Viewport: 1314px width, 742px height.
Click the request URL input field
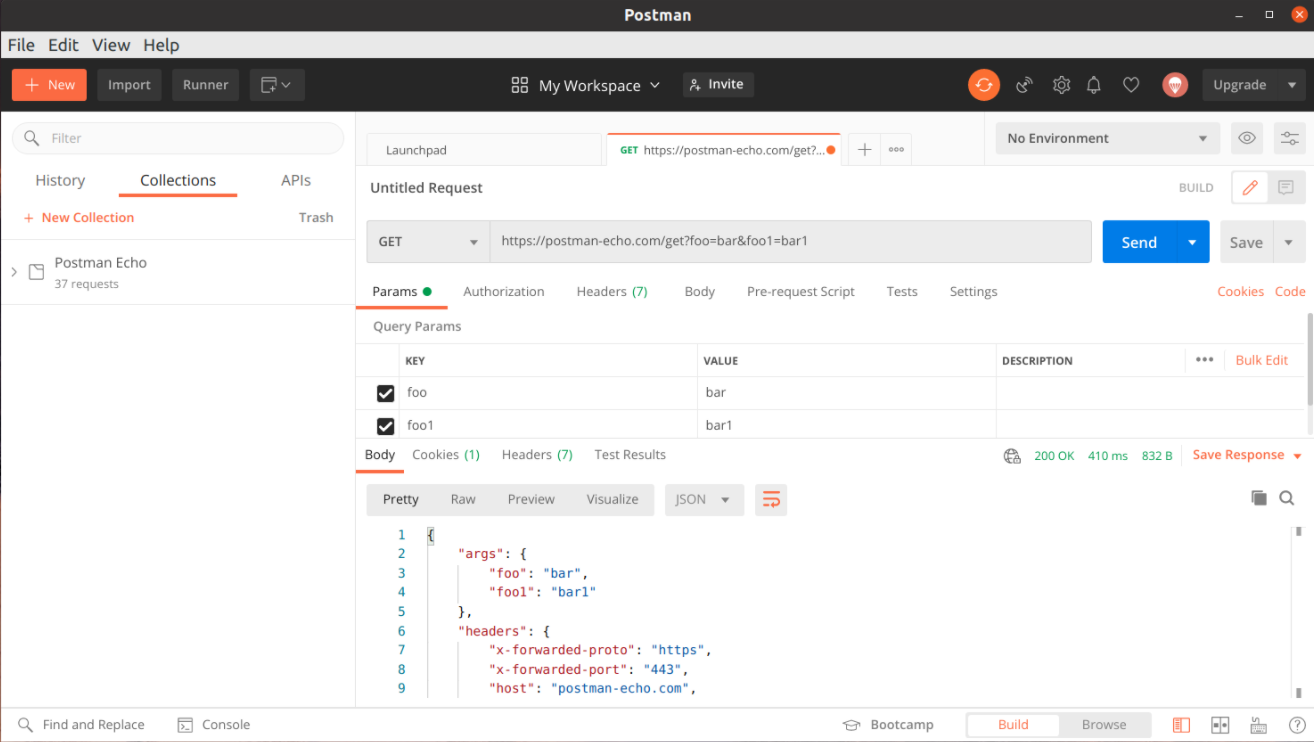[790, 242]
